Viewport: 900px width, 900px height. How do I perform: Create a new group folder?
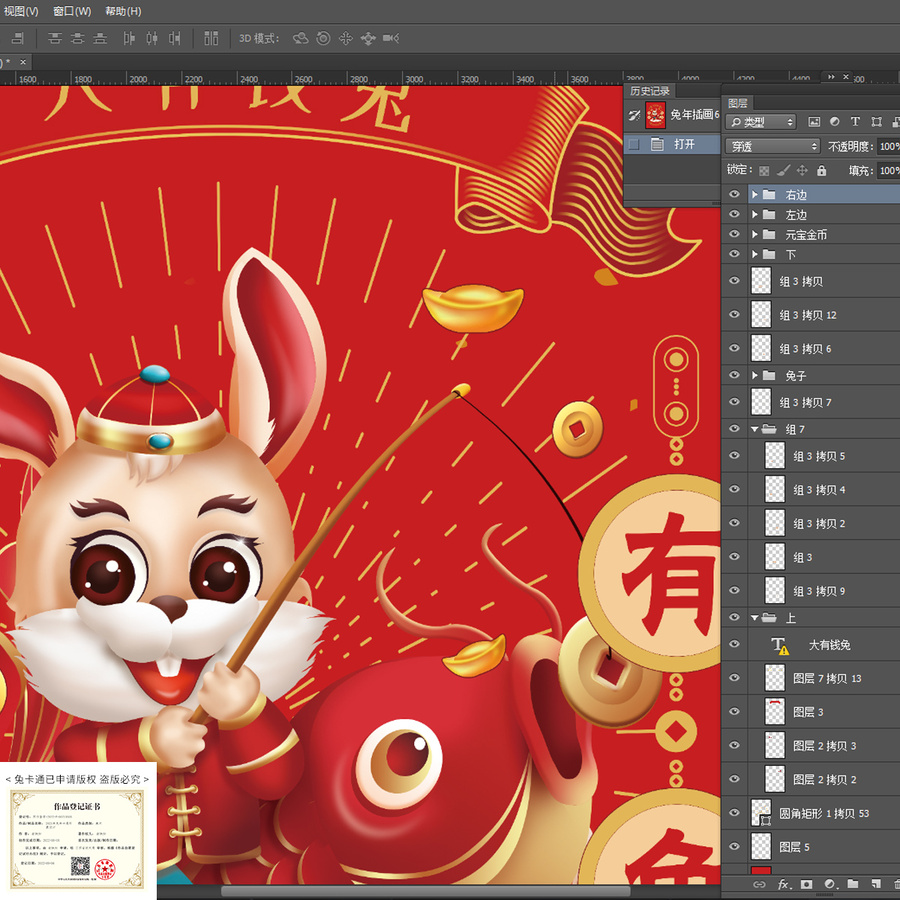coord(853,884)
